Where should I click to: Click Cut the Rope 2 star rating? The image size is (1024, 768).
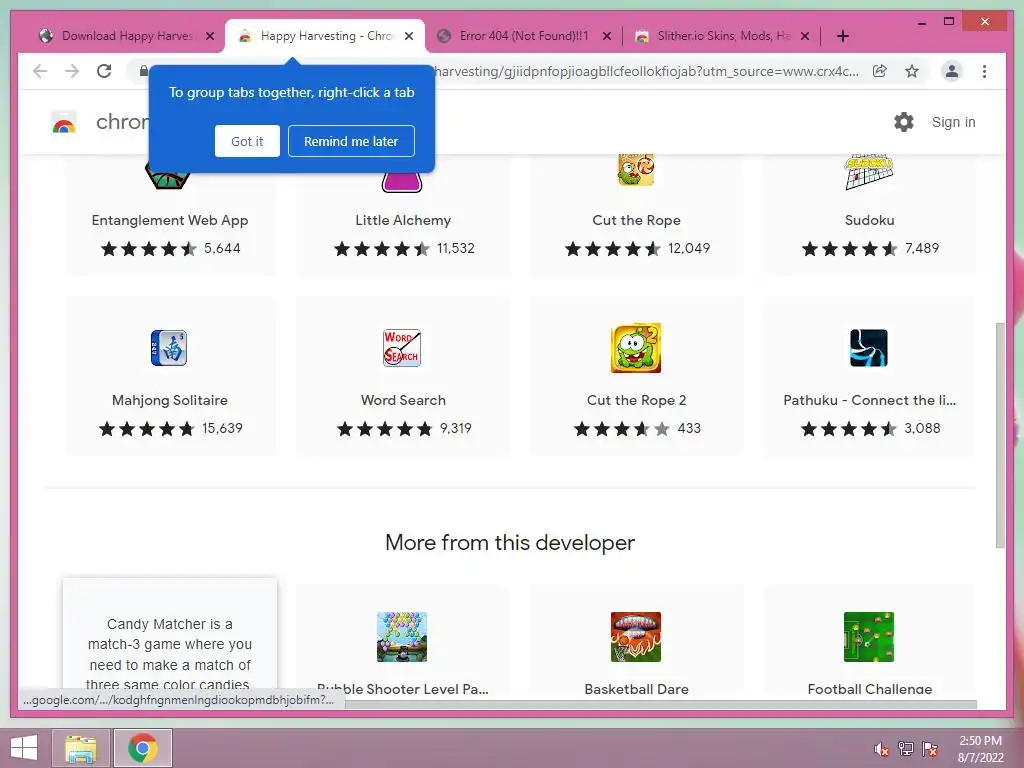pos(622,428)
